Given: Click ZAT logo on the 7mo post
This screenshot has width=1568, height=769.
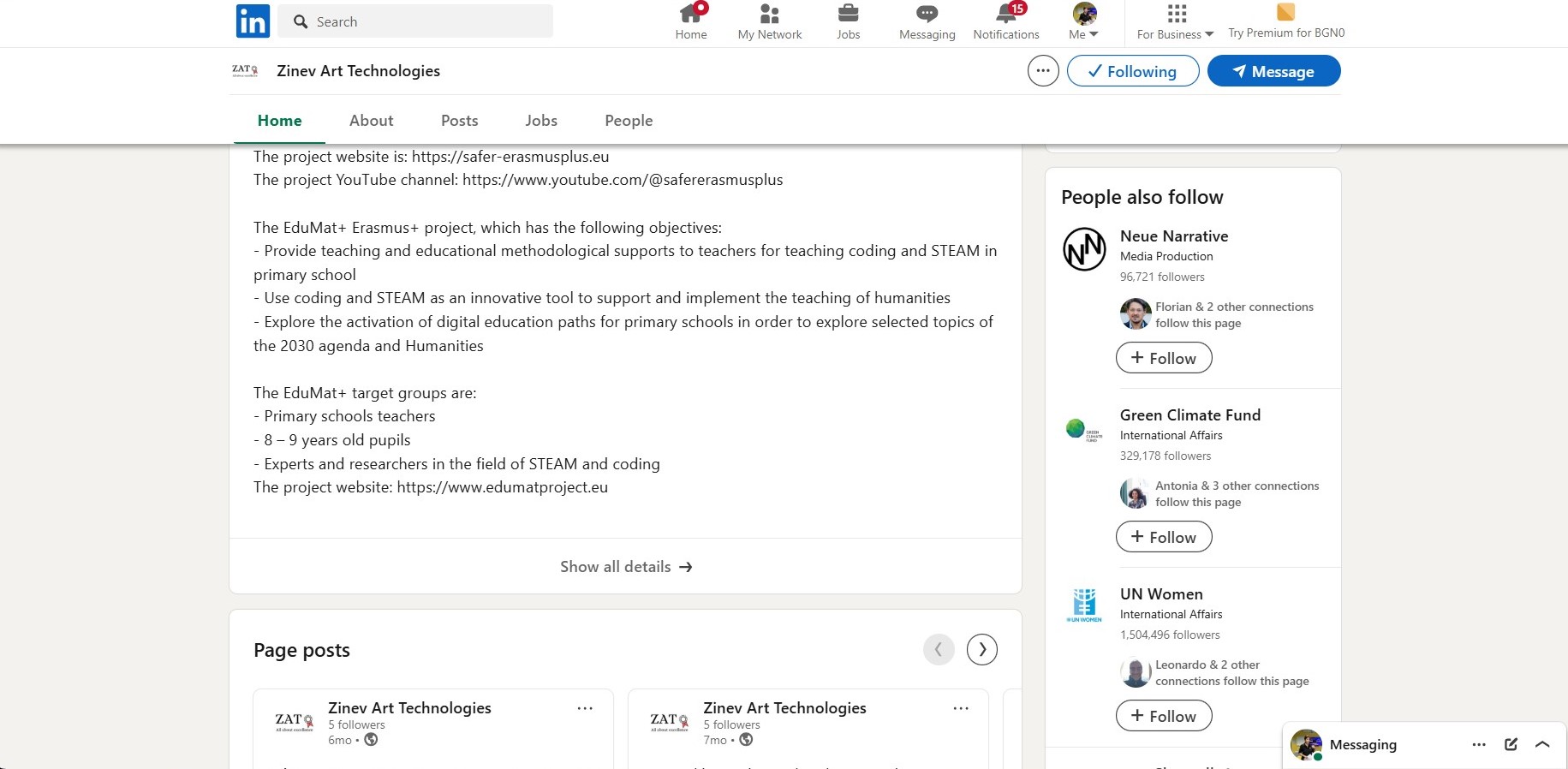Looking at the screenshot, I should [x=670, y=722].
